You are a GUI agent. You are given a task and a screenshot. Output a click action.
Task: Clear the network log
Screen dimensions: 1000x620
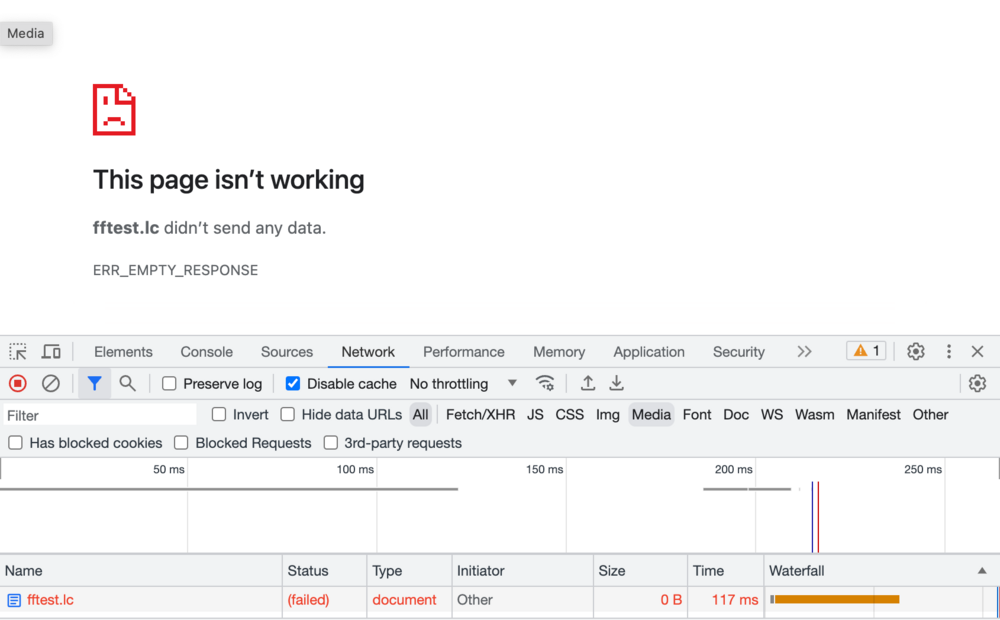click(51, 384)
